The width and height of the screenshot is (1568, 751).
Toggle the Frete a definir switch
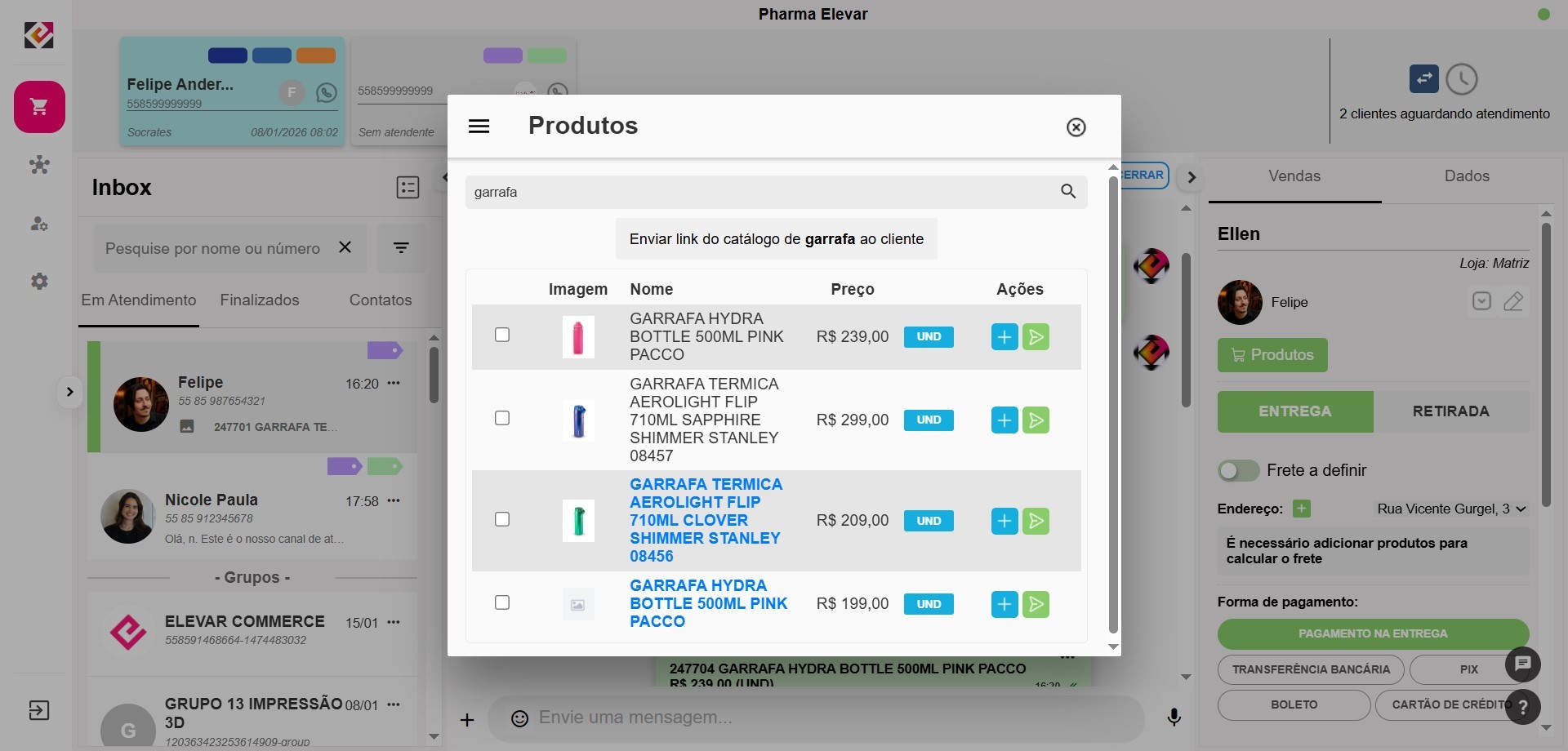pyautogui.click(x=1238, y=471)
